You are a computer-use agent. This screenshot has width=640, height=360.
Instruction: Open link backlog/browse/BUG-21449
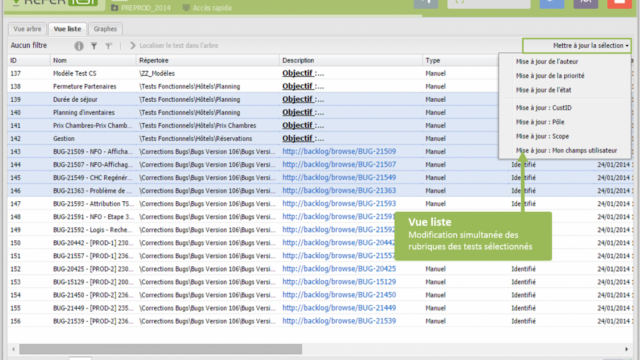tap(339, 308)
